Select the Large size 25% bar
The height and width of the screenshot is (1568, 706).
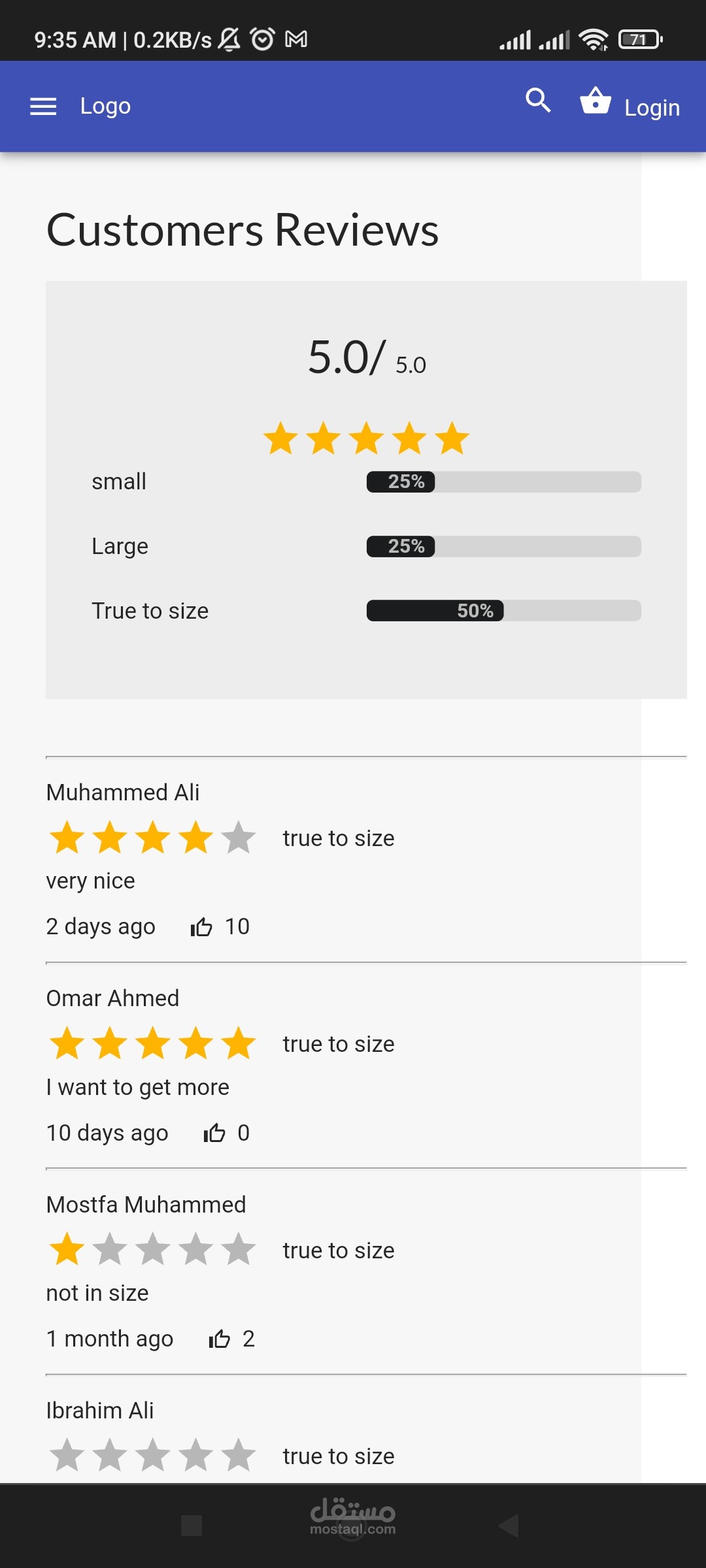(x=503, y=546)
